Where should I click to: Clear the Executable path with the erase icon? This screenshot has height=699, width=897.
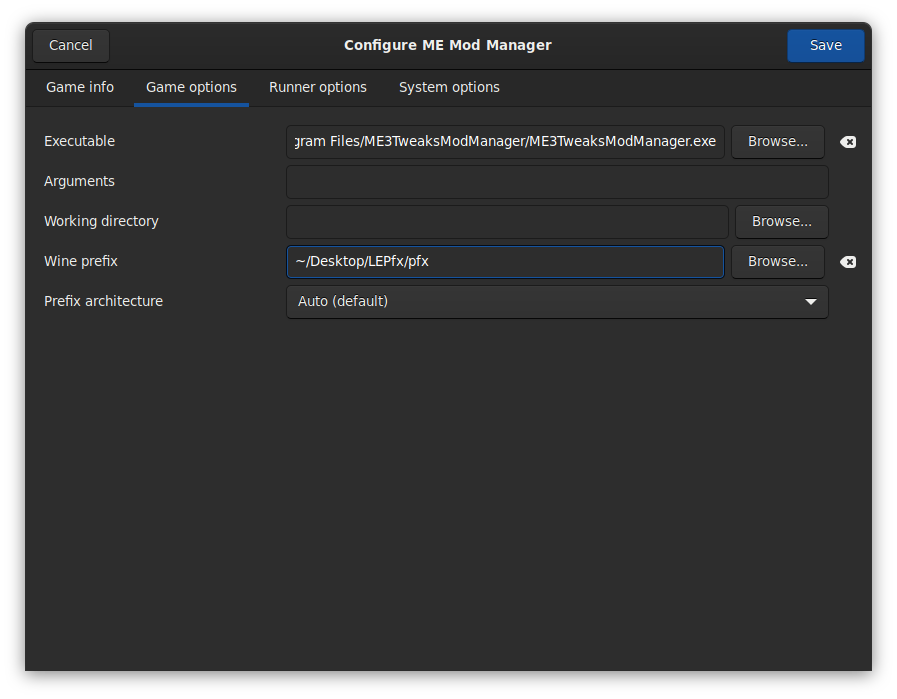[x=848, y=142]
